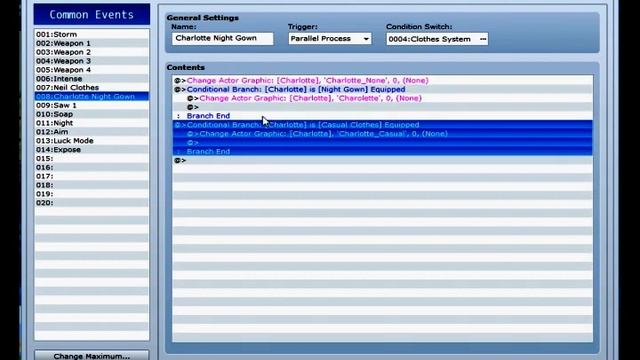This screenshot has height=360, width=640.
Task: Select common event 001:Storm
Action: (92, 34)
